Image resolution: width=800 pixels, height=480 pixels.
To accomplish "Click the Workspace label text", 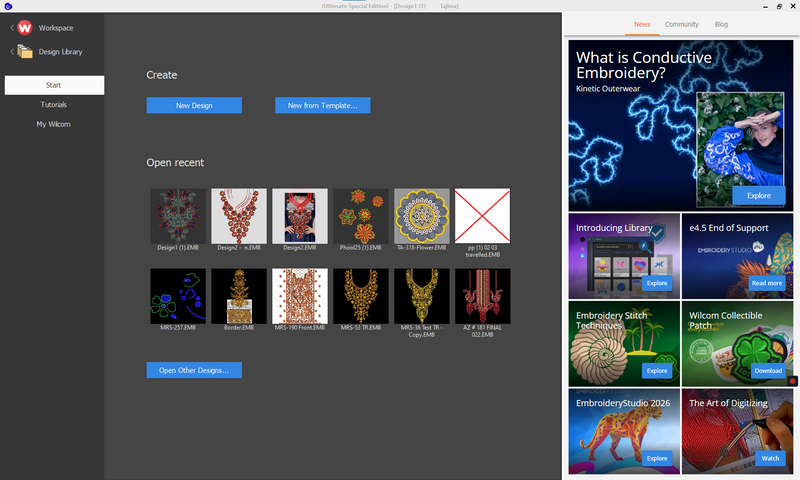I will 56,28.
